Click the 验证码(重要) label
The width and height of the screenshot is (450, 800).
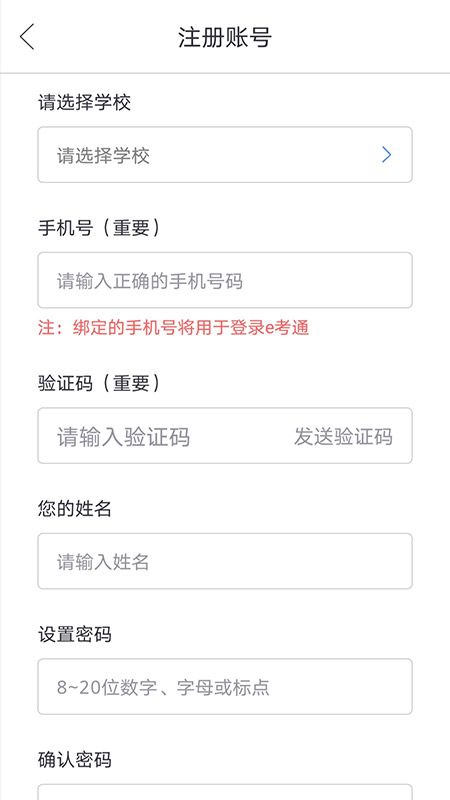[99, 383]
